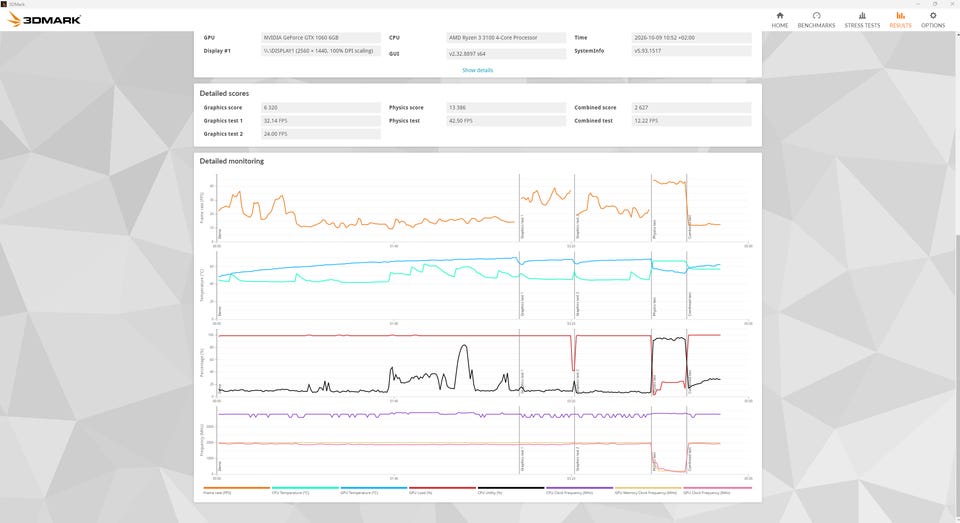Click the temperature monitoring chart
The width and height of the screenshot is (960, 523).
pos(482,286)
